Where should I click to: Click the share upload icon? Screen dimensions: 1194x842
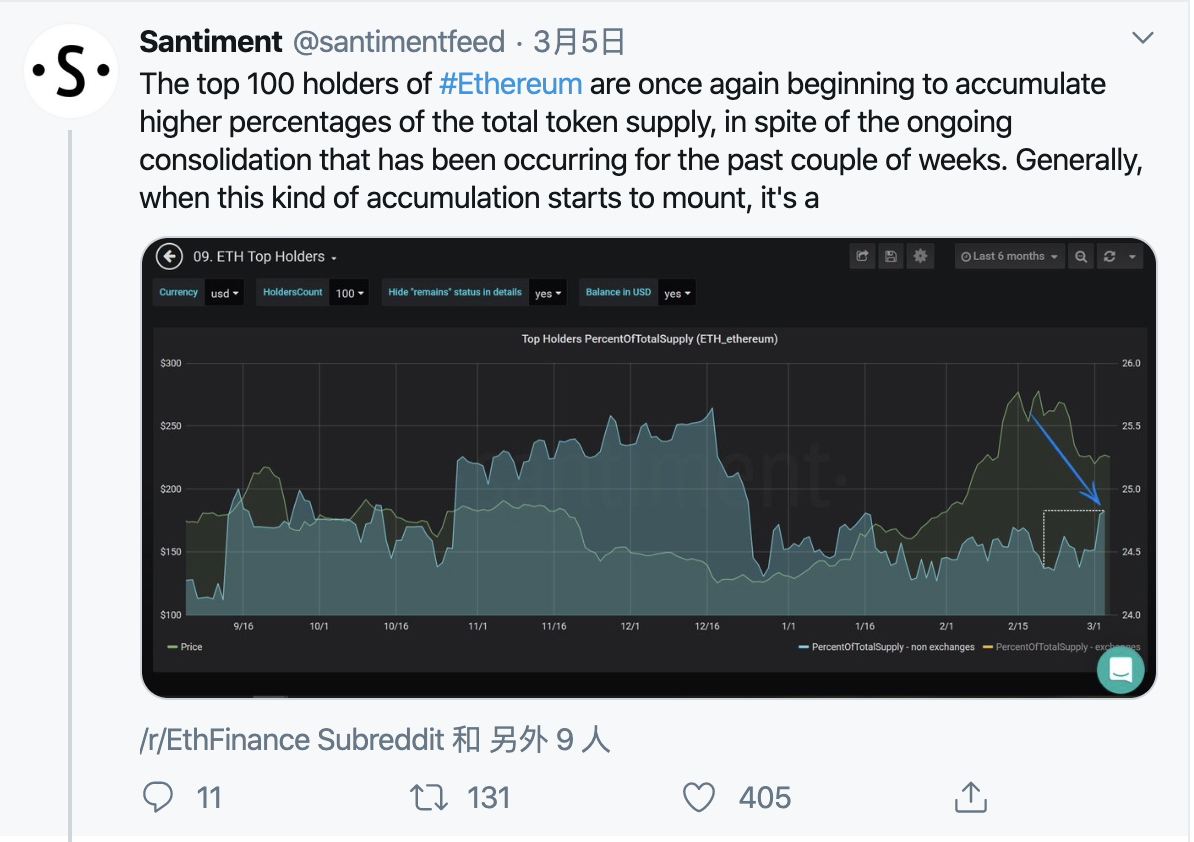[x=970, y=797]
